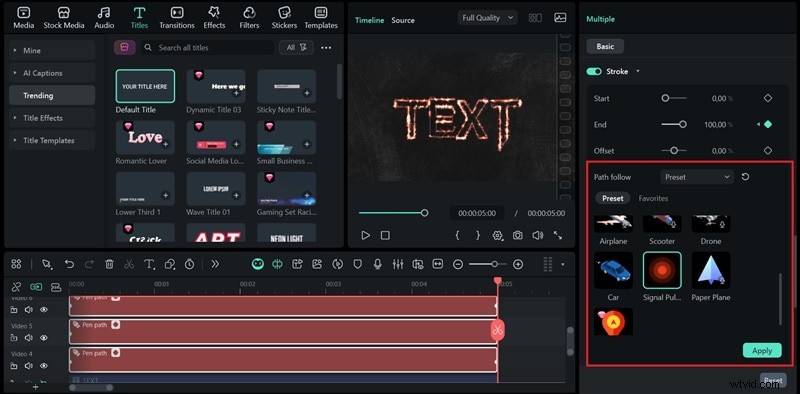Open the audio mixer icon
This screenshot has width=800, height=394.
point(397,264)
